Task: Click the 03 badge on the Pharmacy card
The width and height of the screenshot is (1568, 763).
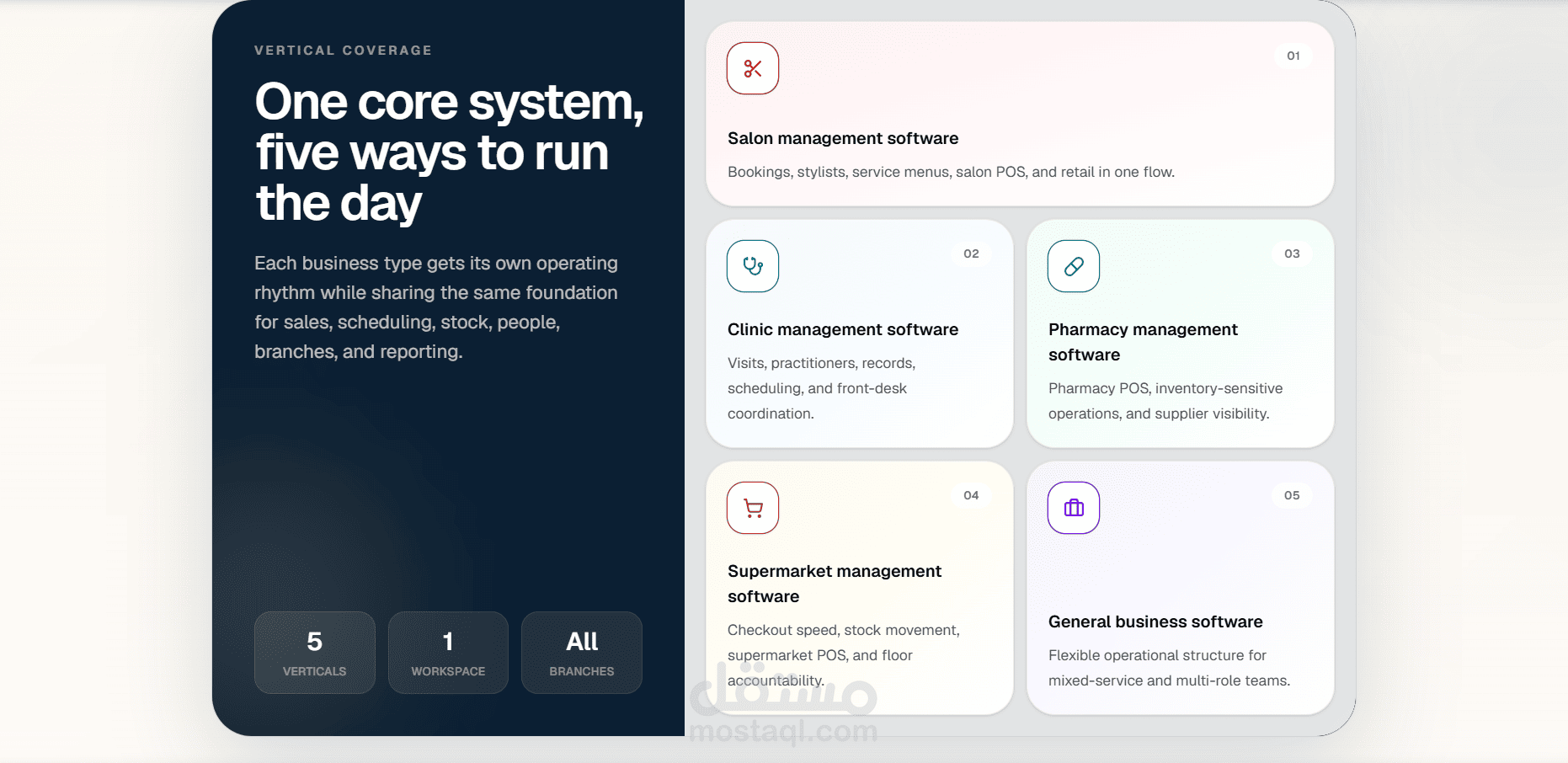Action: tap(1292, 253)
